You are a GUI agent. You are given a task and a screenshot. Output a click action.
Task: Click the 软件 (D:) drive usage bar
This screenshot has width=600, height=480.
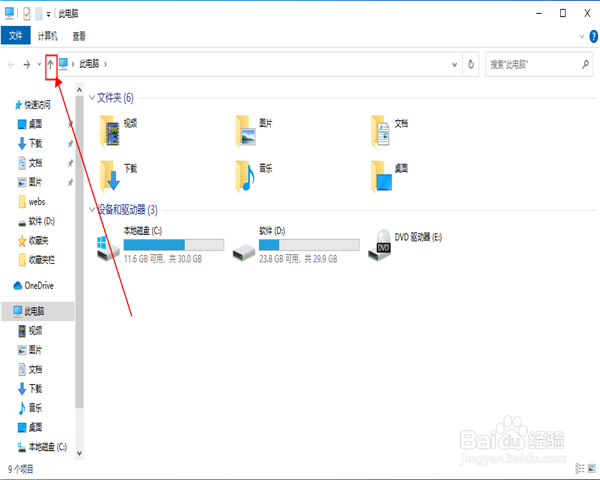pos(309,245)
